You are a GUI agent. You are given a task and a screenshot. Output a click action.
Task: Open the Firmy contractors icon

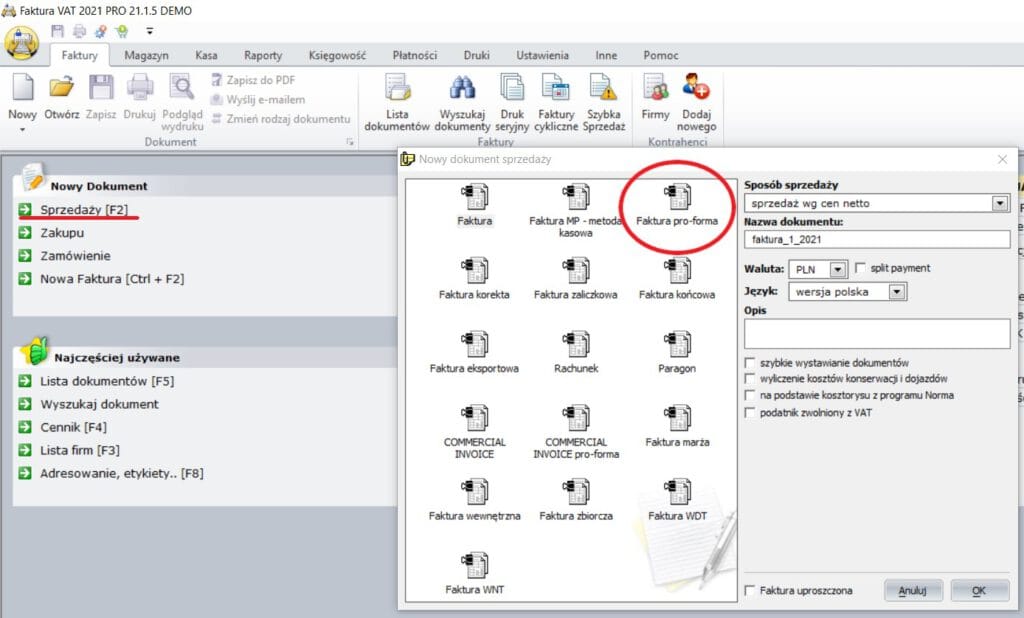point(656,90)
